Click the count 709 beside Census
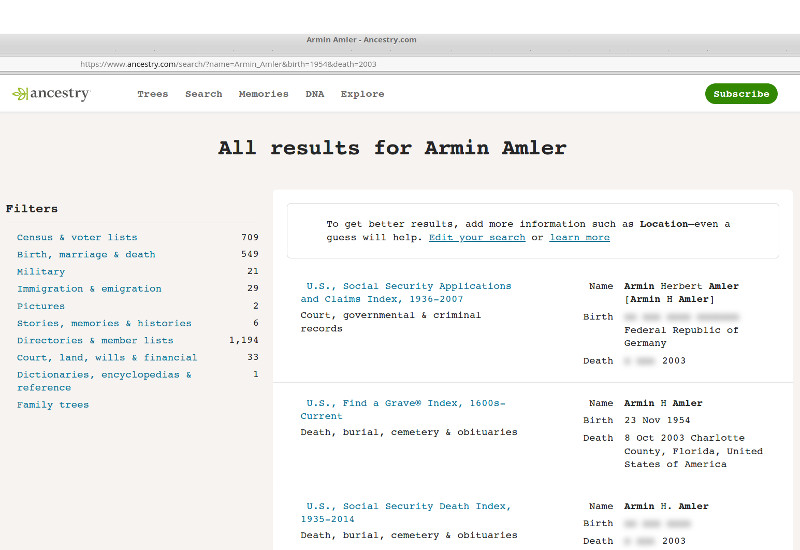Viewport: 800px width, 550px height. point(250,237)
